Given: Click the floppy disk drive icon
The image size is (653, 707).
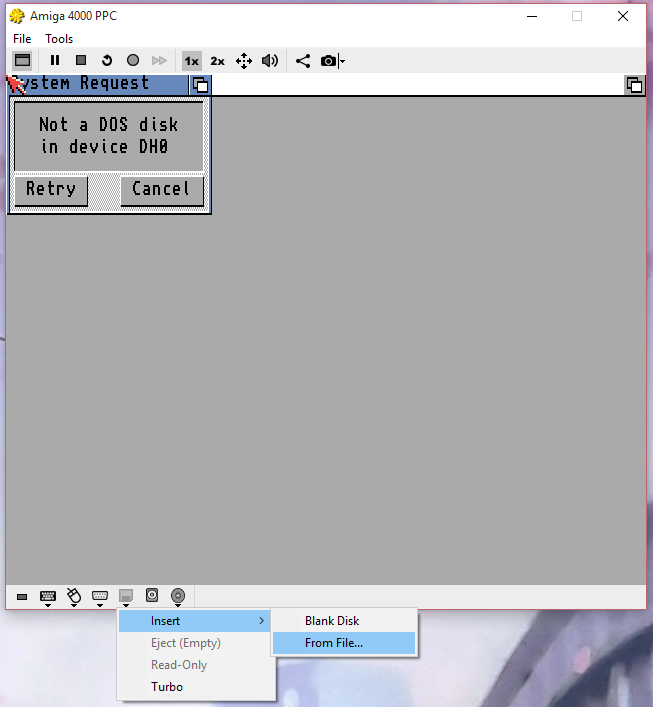Looking at the screenshot, I should (x=126, y=595).
